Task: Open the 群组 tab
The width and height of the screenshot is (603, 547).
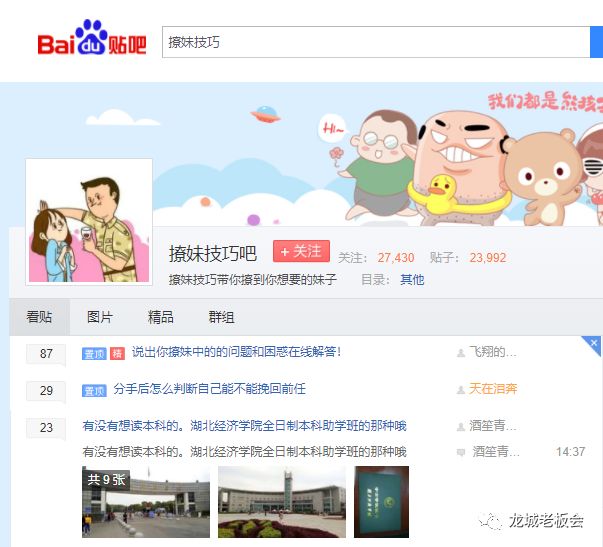Action: 222,317
